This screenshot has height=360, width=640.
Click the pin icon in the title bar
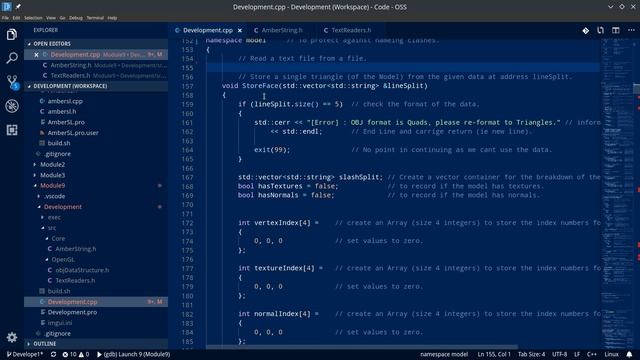18,7
